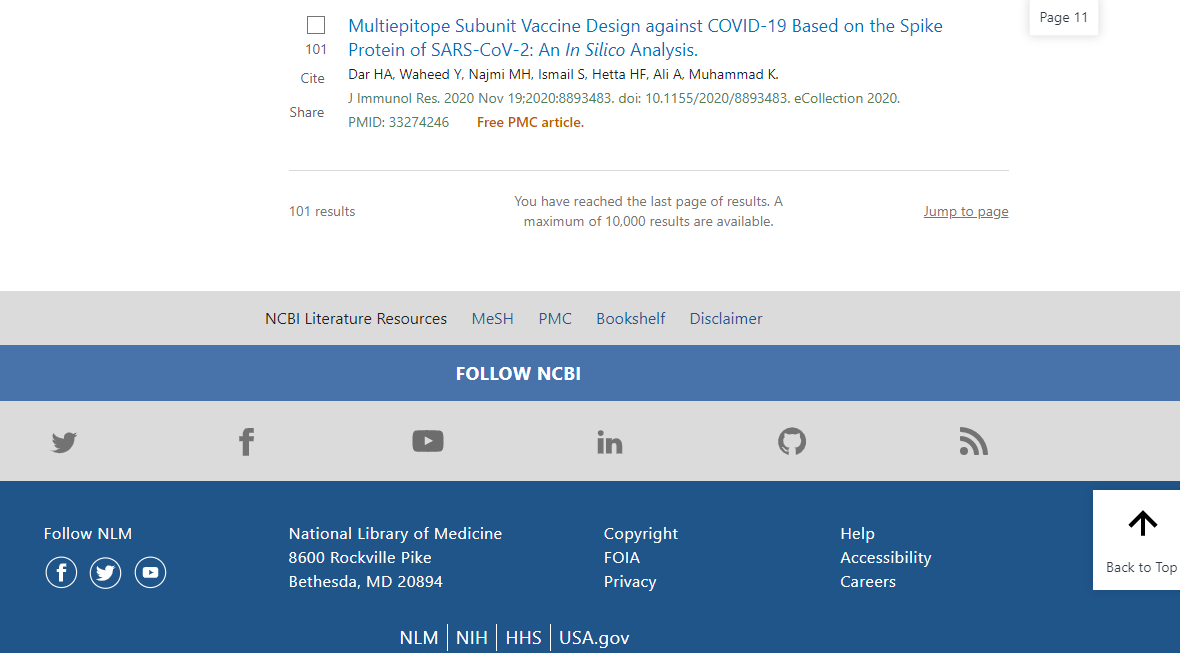Open Bookshelf link
The image size is (1180, 653).
point(631,318)
